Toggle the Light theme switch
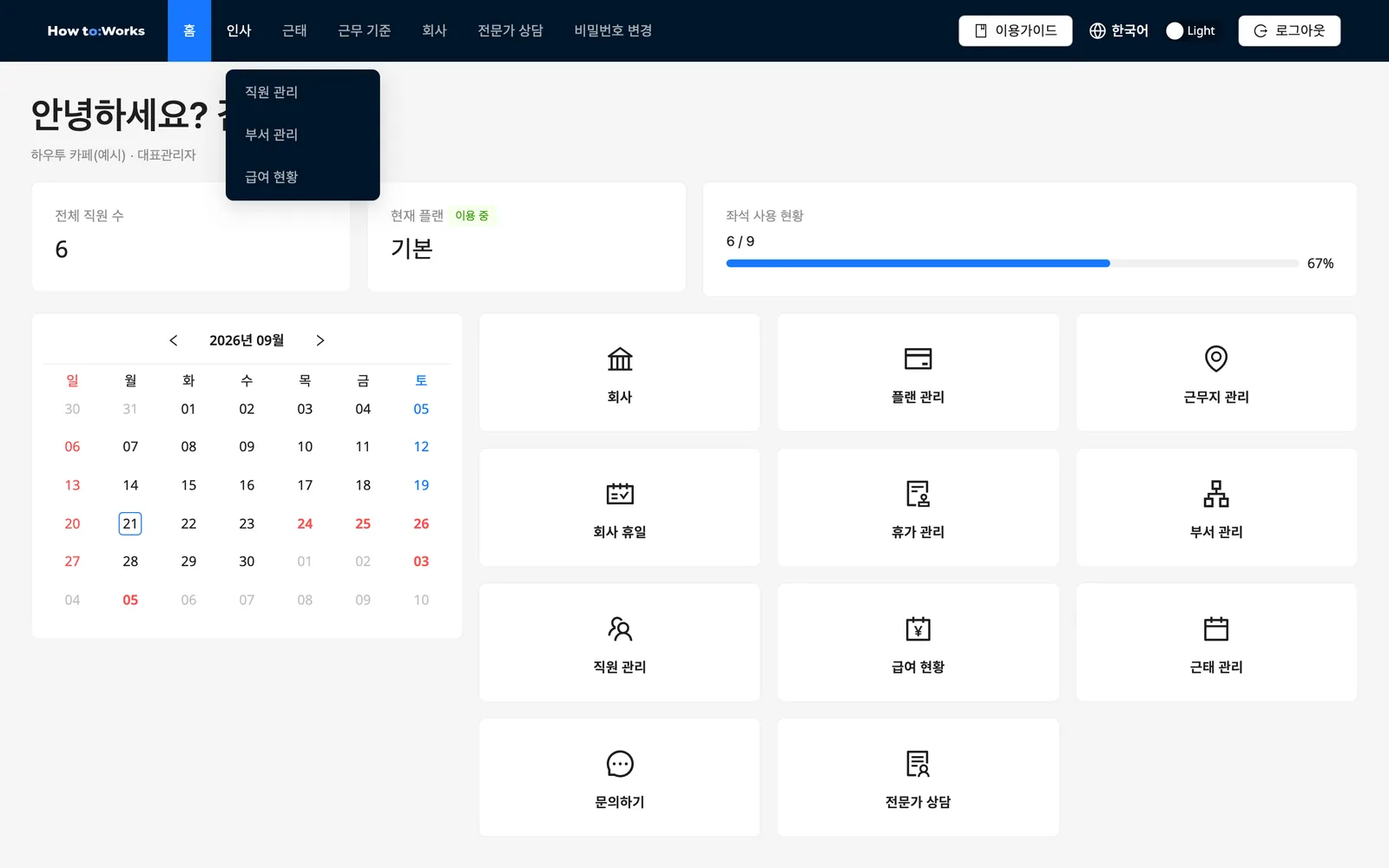The width and height of the screenshot is (1389, 868). coord(1191,31)
